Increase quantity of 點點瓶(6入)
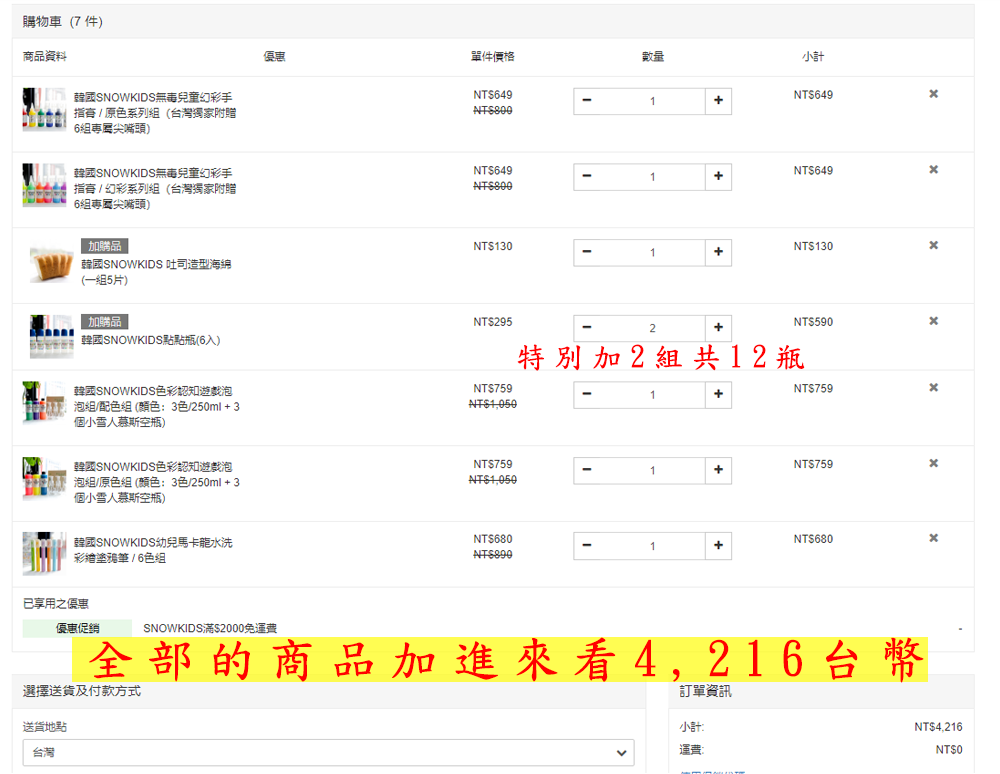Image resolution: width=1000 pixels, height=774 pixels. tap(718, 328)
